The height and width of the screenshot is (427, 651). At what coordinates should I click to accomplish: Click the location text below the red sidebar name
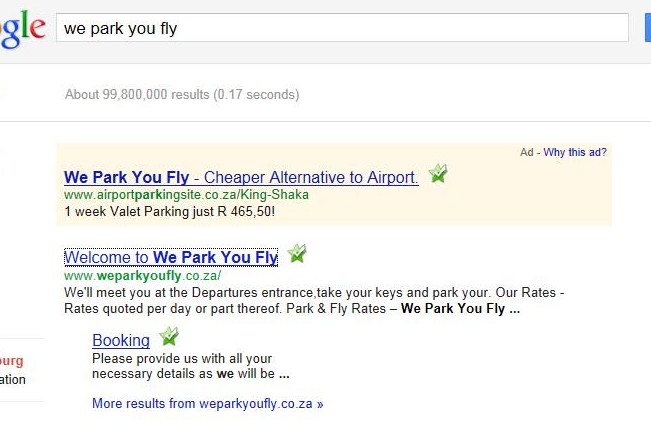click(x=12, y=380)
